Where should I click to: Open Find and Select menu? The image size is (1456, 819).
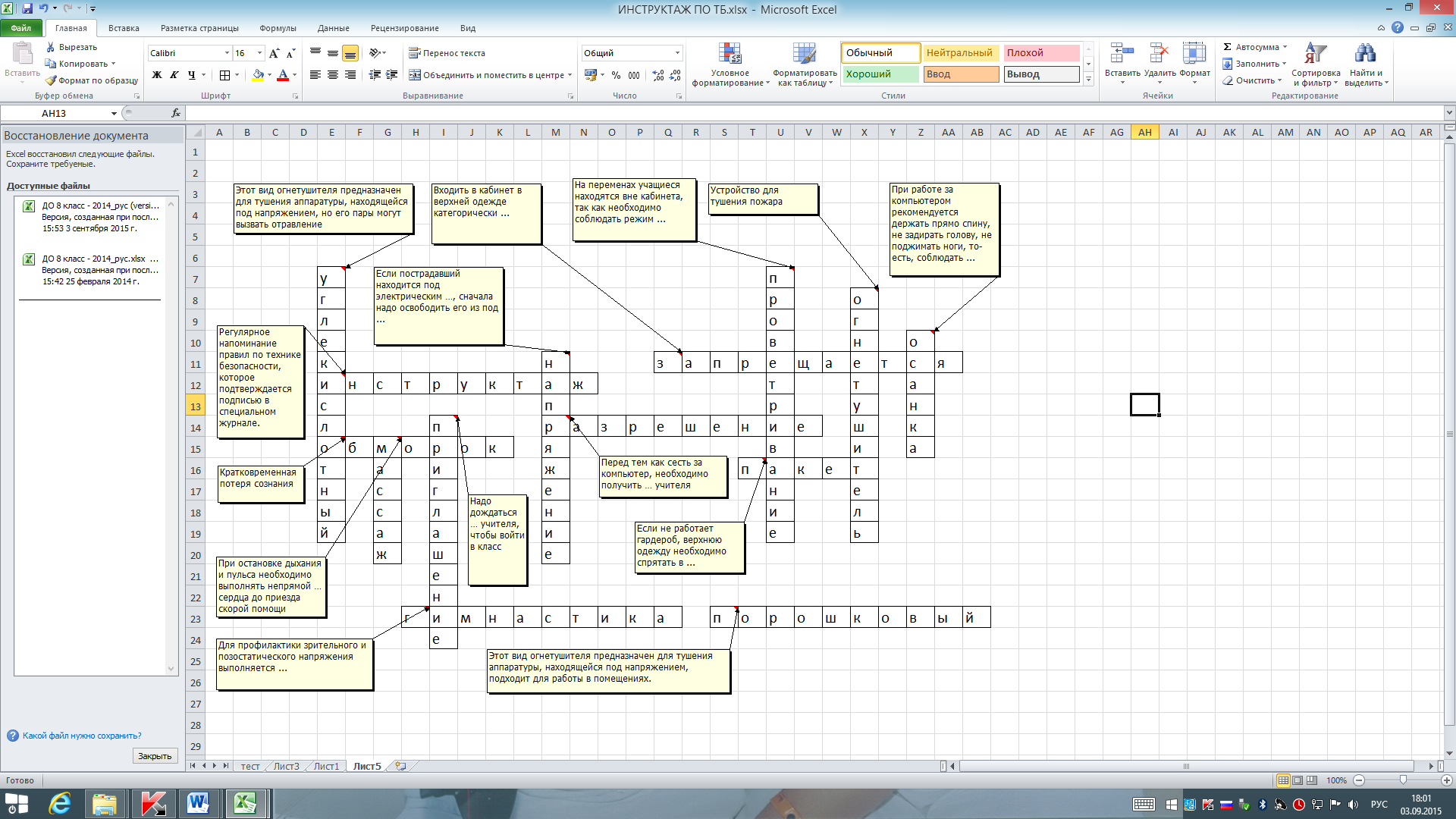[x=1366, y=65]
